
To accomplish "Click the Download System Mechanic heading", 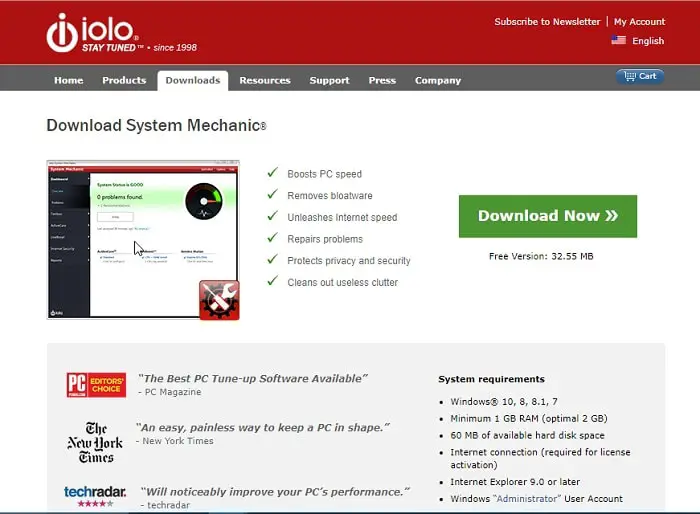I will [x=156, y=125].
